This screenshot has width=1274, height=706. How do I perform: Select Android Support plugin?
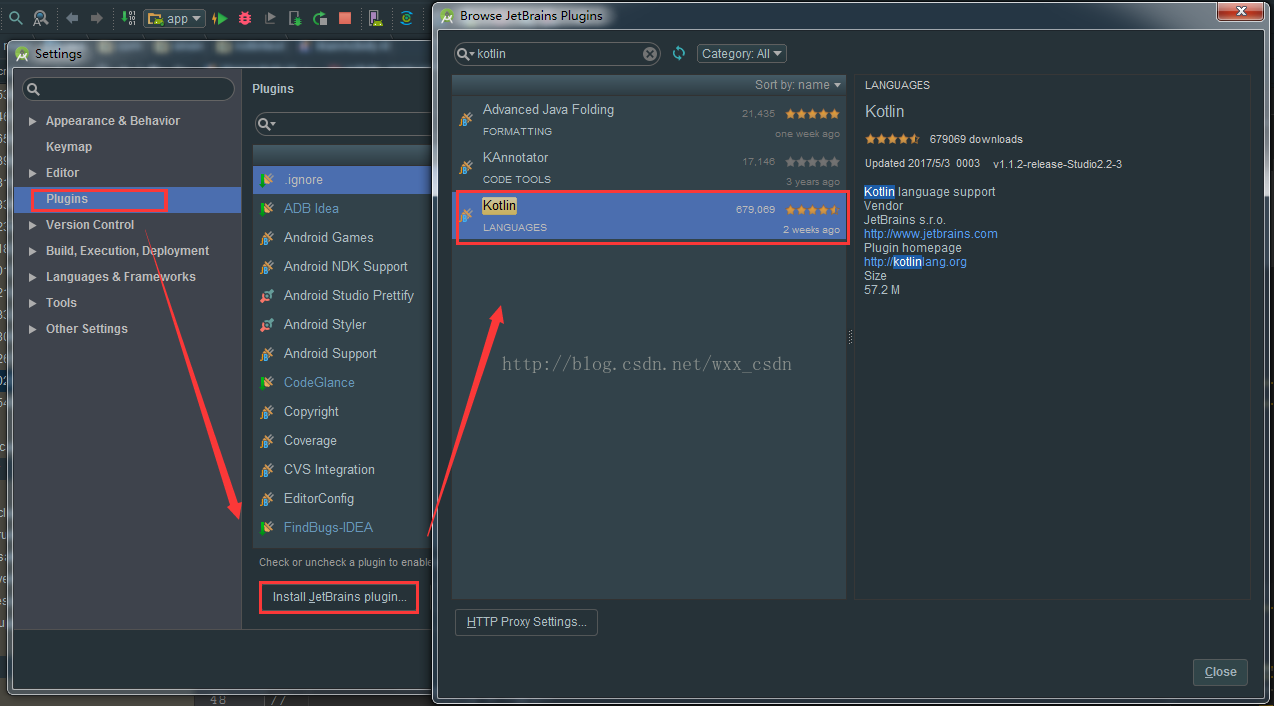[x=342, y=354]
